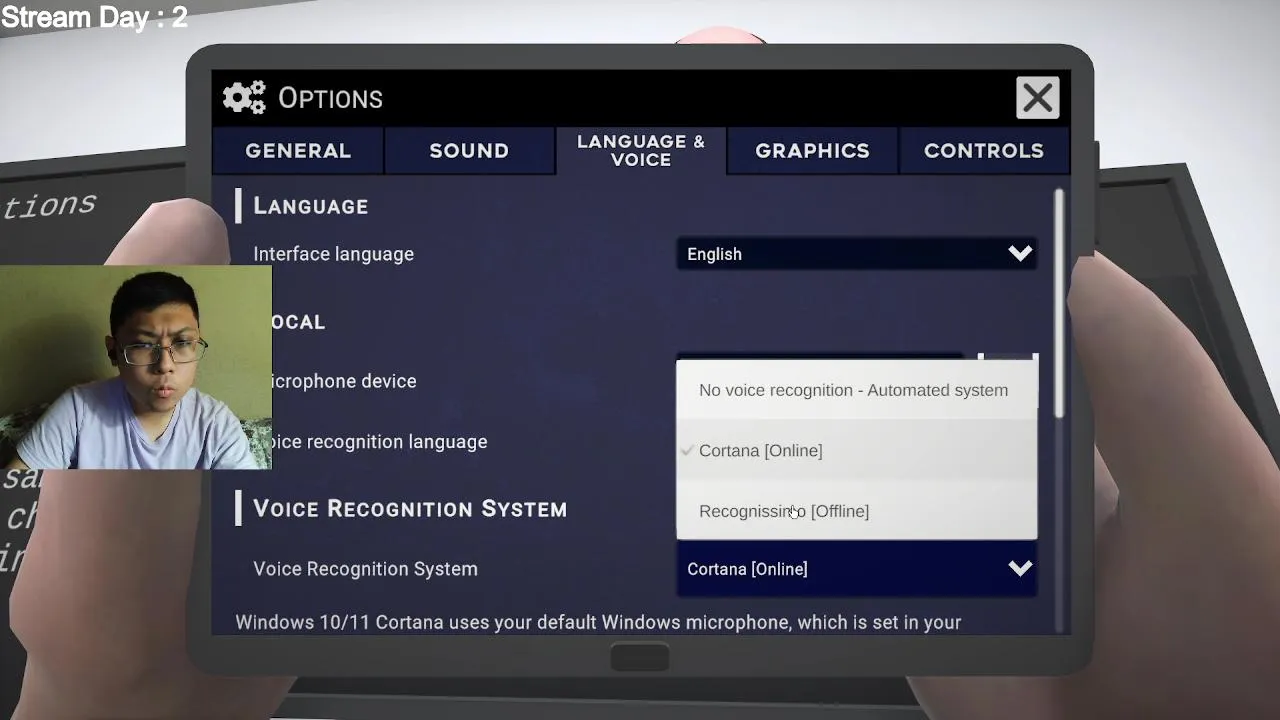
Task: Go to the Graphics tab
Action: (812, 150)
